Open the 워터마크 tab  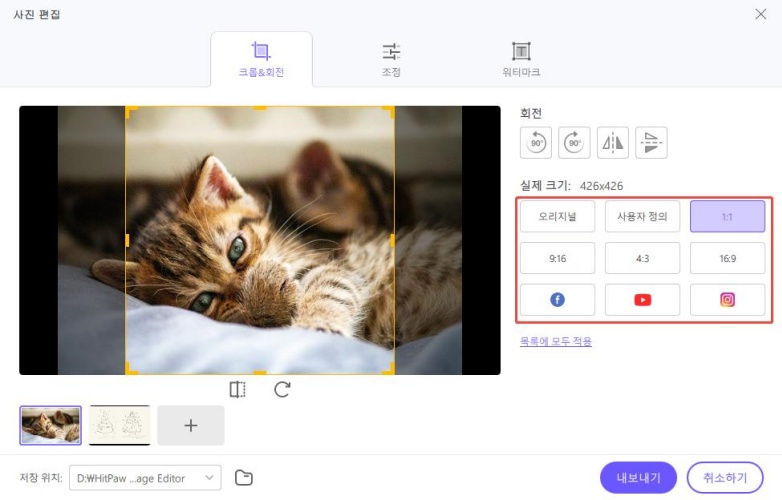521,59
